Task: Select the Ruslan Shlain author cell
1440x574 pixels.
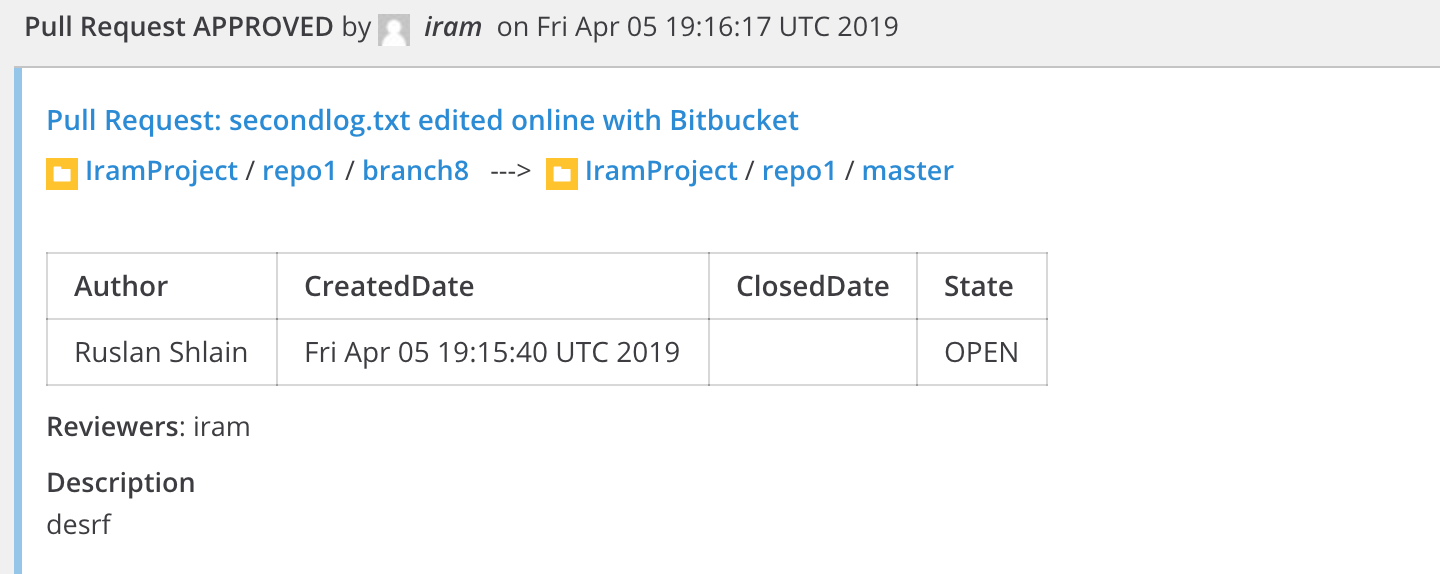Action: pyautogui.click(x=162, y=352)
